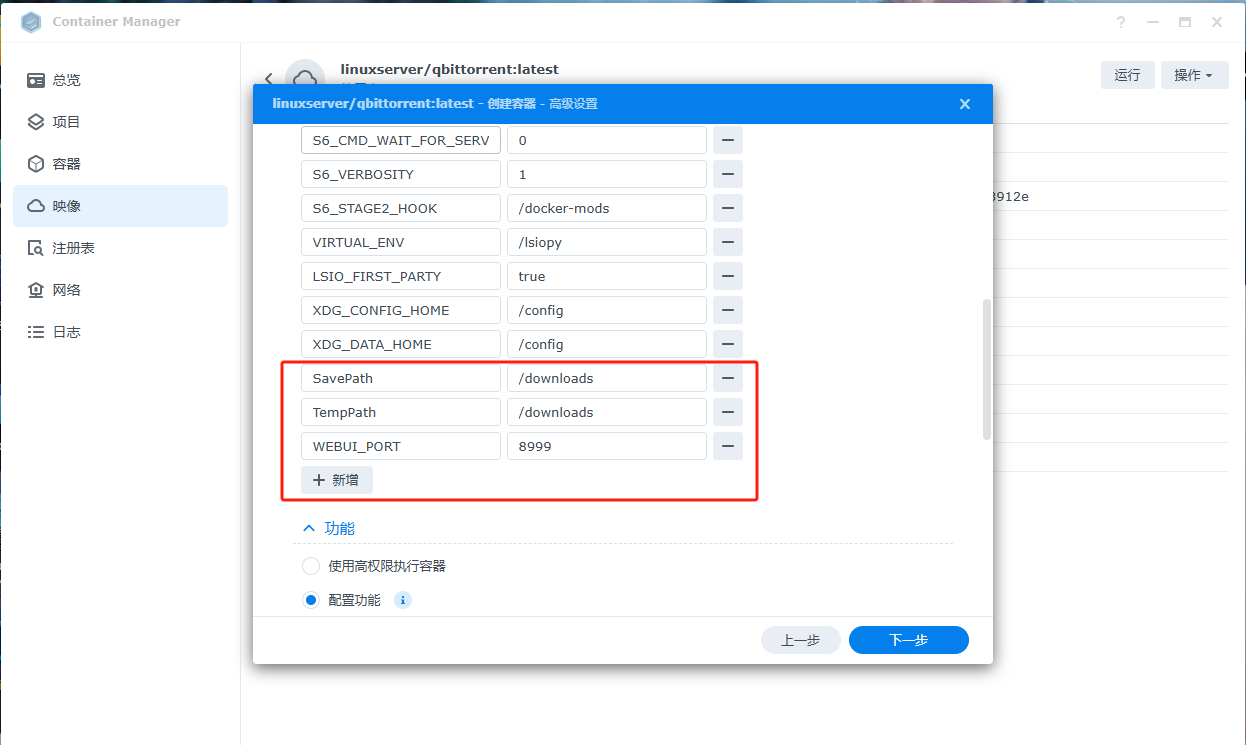Remove the XDG_DATA_HOME variable row

tap(727, 344)
